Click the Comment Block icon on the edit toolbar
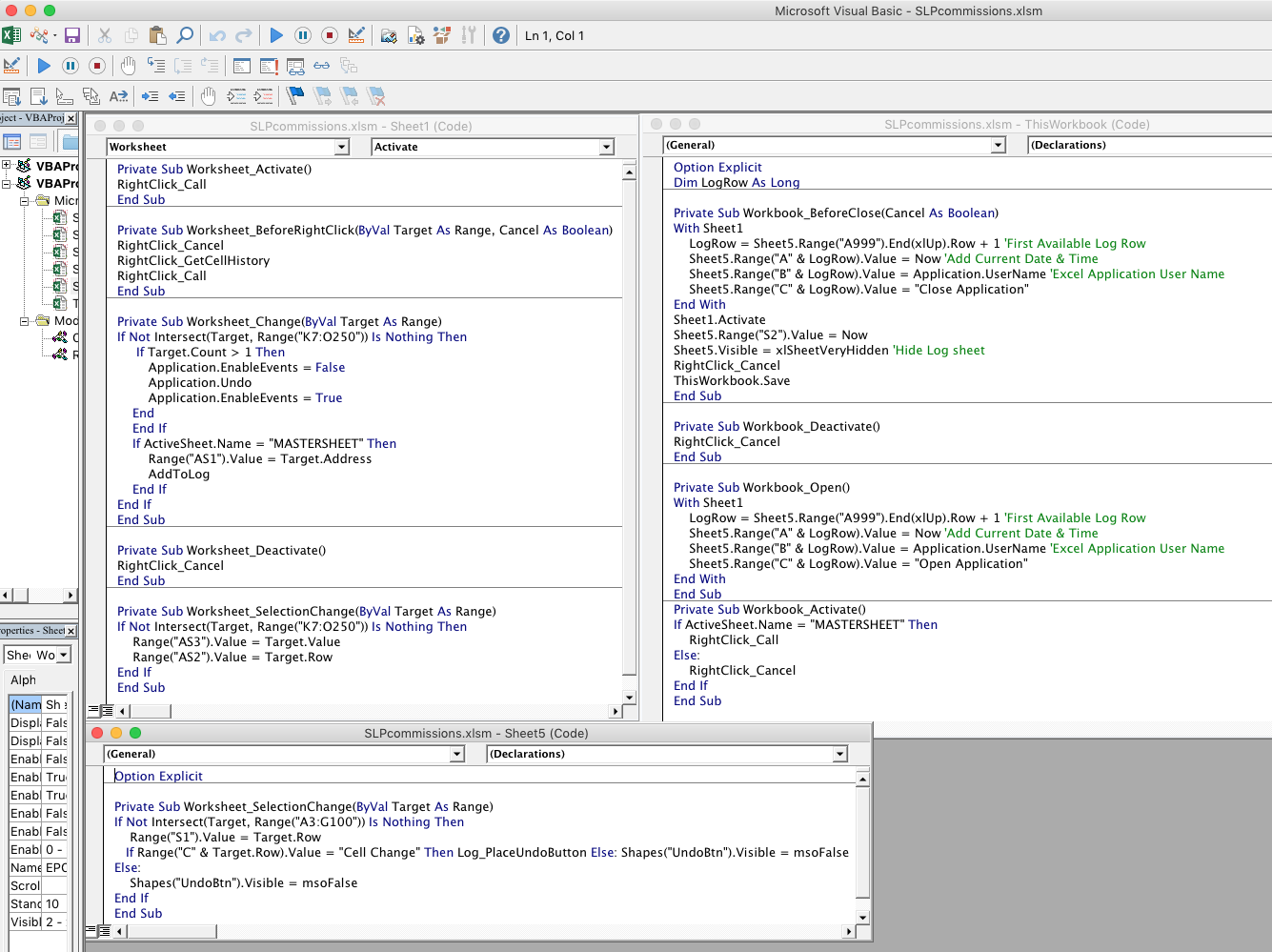This screenshot has height=952, width=1272. [x=236, y=96]
